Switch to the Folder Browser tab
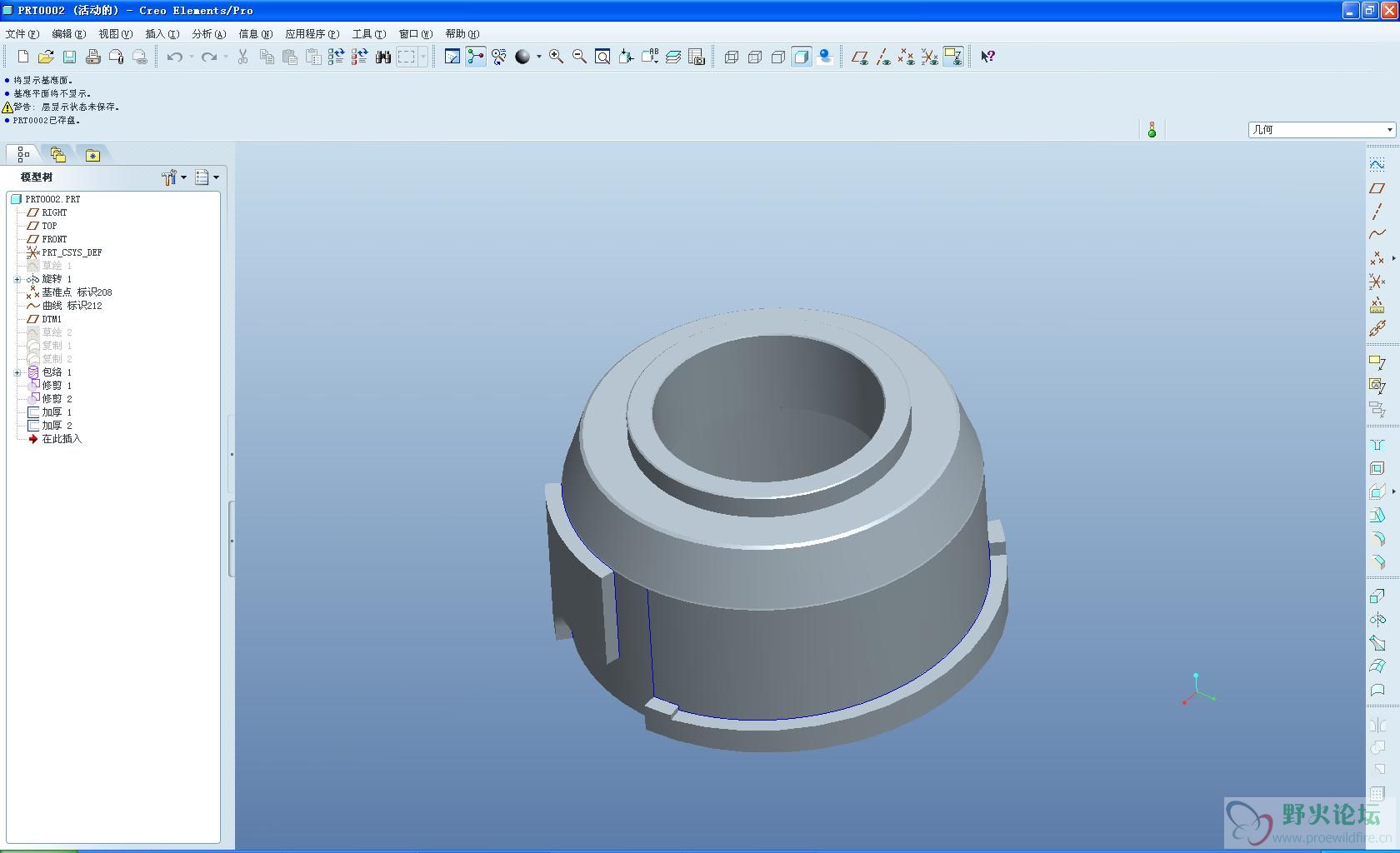1400x853 pixels. [x=57, y=154]
